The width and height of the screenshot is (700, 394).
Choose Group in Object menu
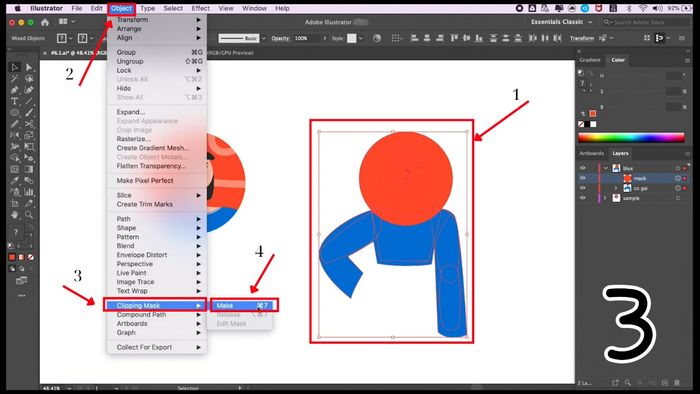[157, 52]
